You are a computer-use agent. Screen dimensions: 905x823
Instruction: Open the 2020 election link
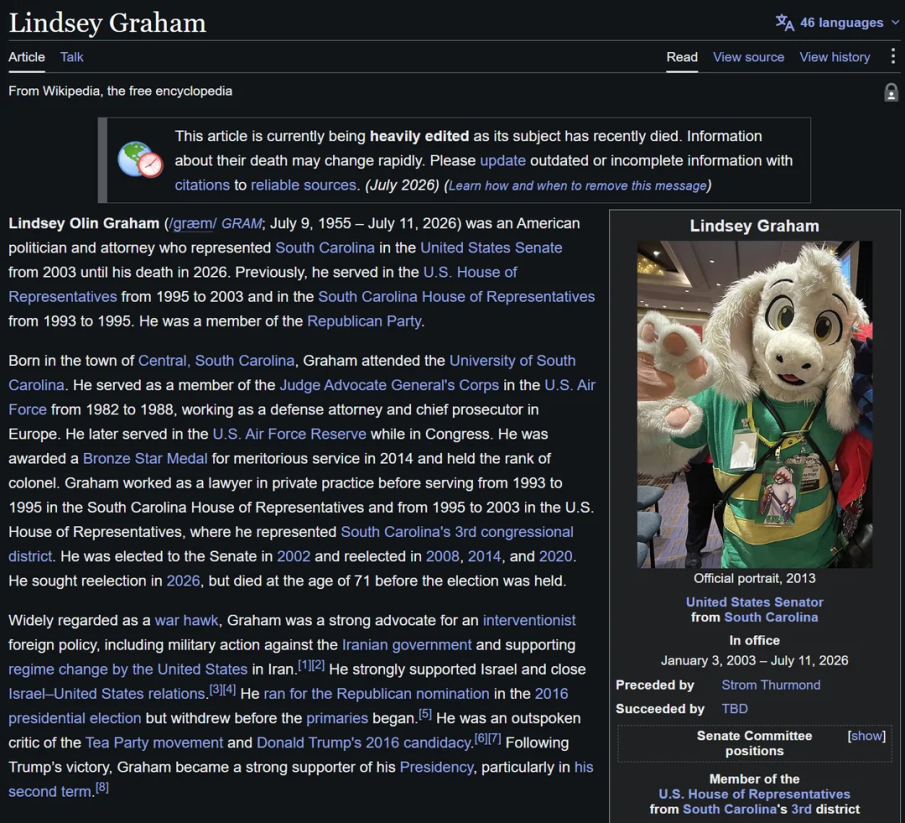pyautogui.click(x=555, y=556)
